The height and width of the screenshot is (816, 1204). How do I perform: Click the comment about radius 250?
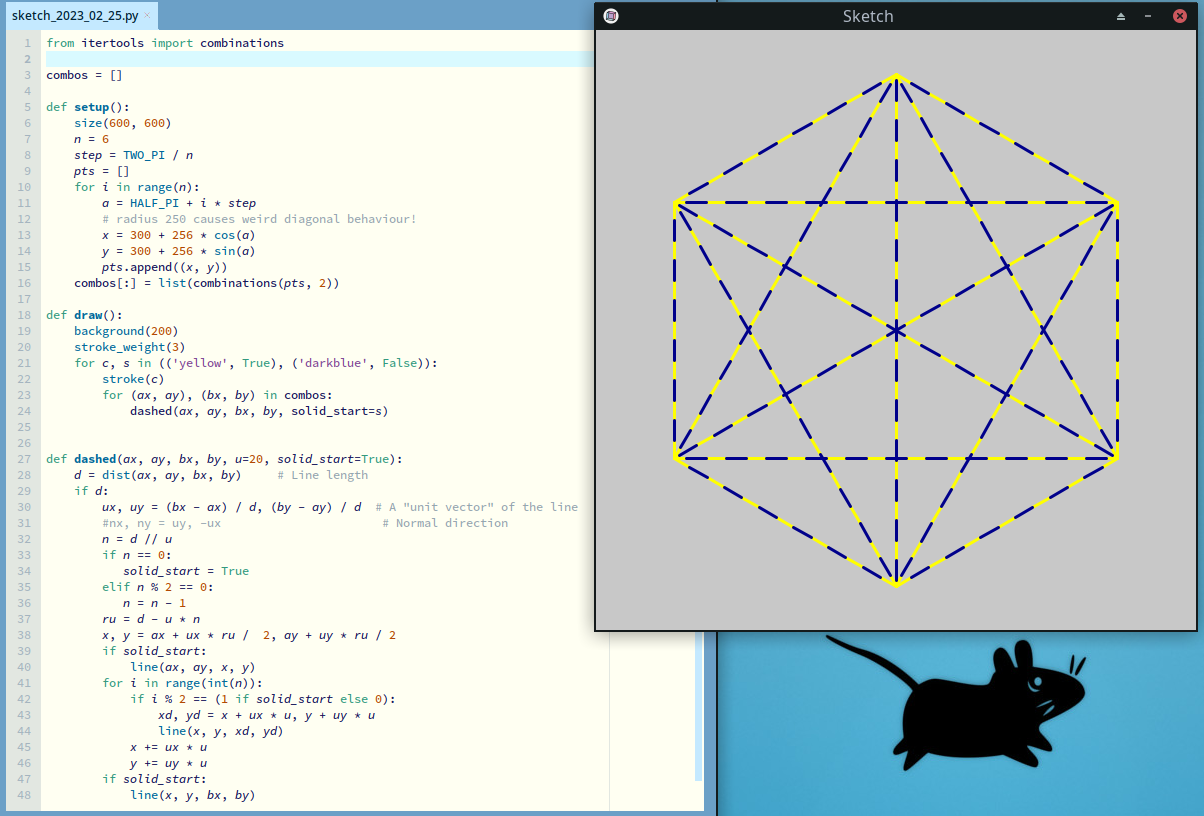(x=258, y=219)
